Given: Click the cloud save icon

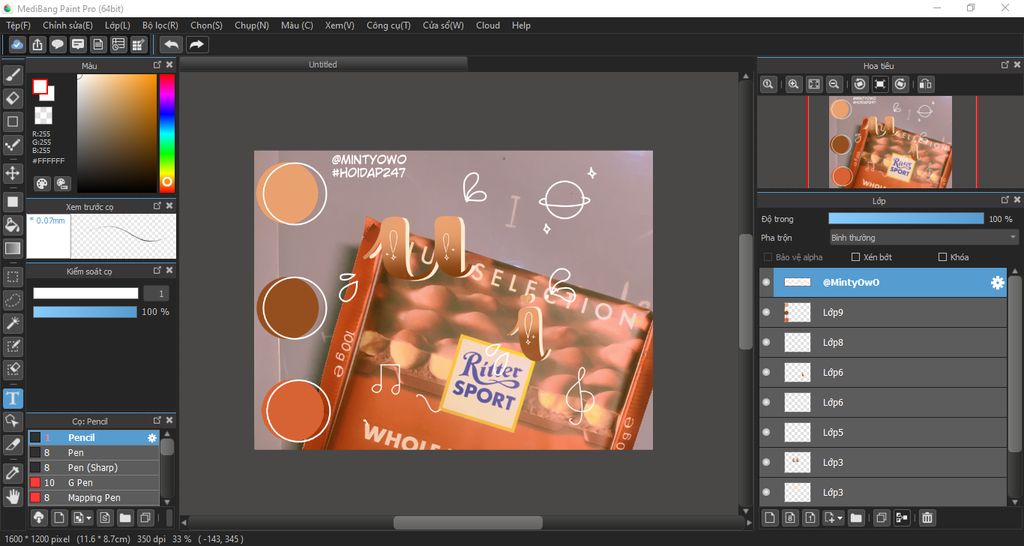Looking at the screenshot, I should point(17,44).
